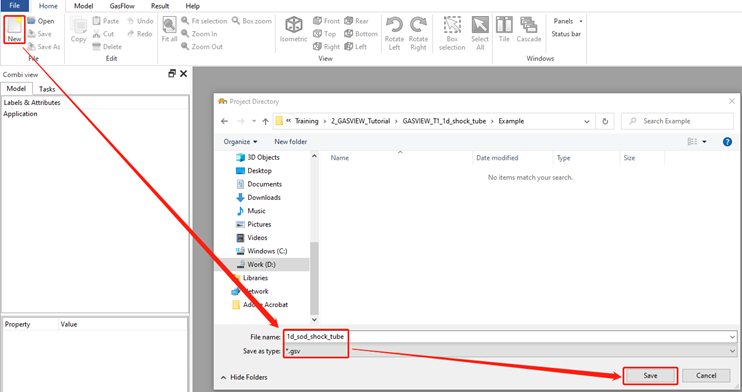
Task: Switch to Isometric view
Action: pyautogui.click(x=293, y=29)
